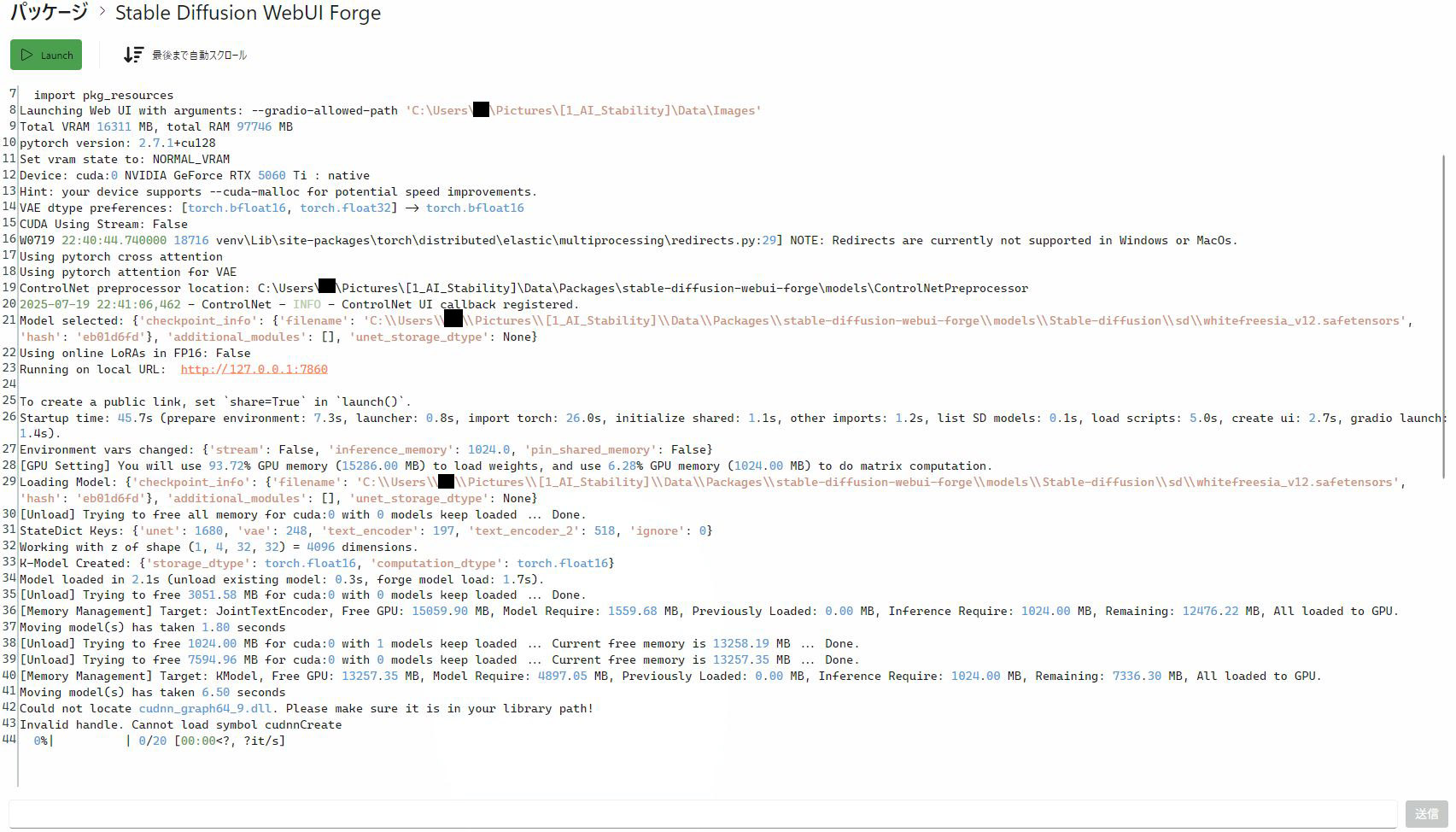Click the 'Could not locate cudnn_graph64_9.dll' error line
1456x832 pixels.
[x=307, y=708]
